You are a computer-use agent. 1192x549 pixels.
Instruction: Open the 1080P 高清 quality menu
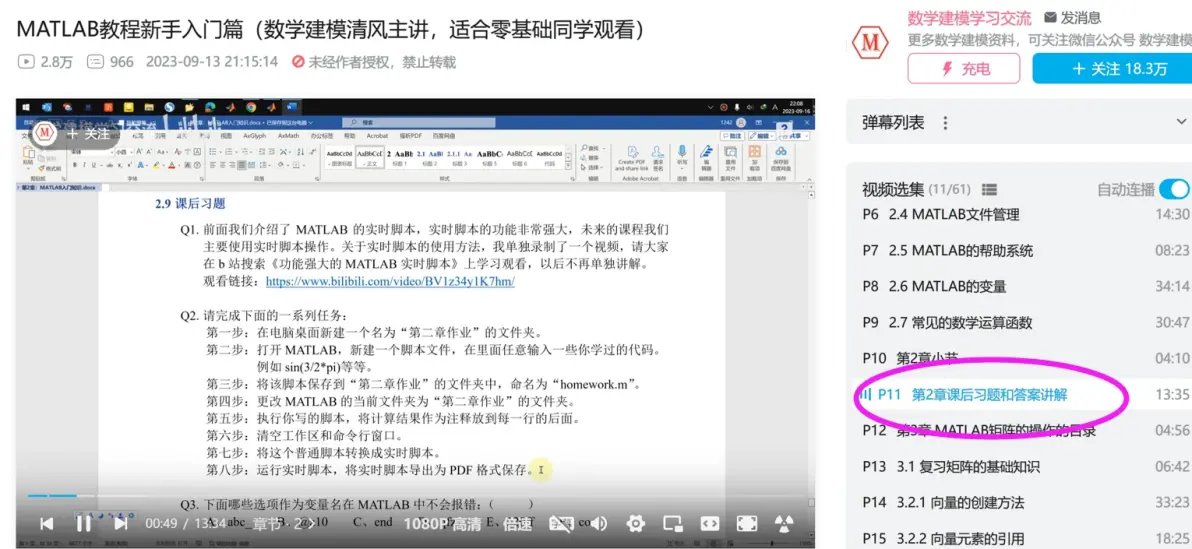442,523
